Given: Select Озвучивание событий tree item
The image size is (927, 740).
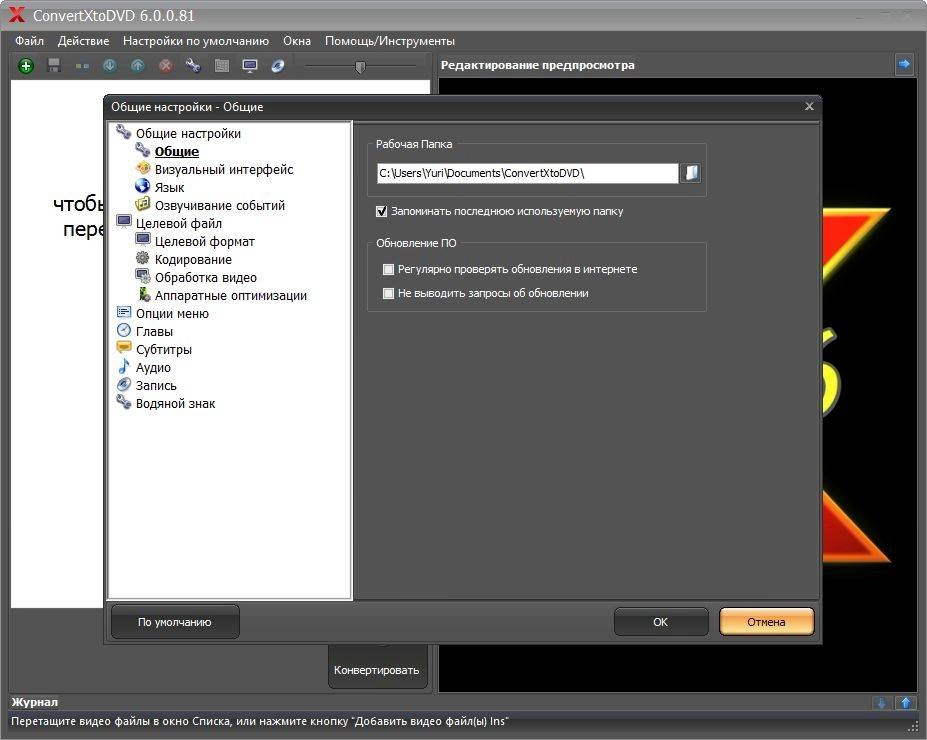Looking at the screenshot, I should (220, 206).
